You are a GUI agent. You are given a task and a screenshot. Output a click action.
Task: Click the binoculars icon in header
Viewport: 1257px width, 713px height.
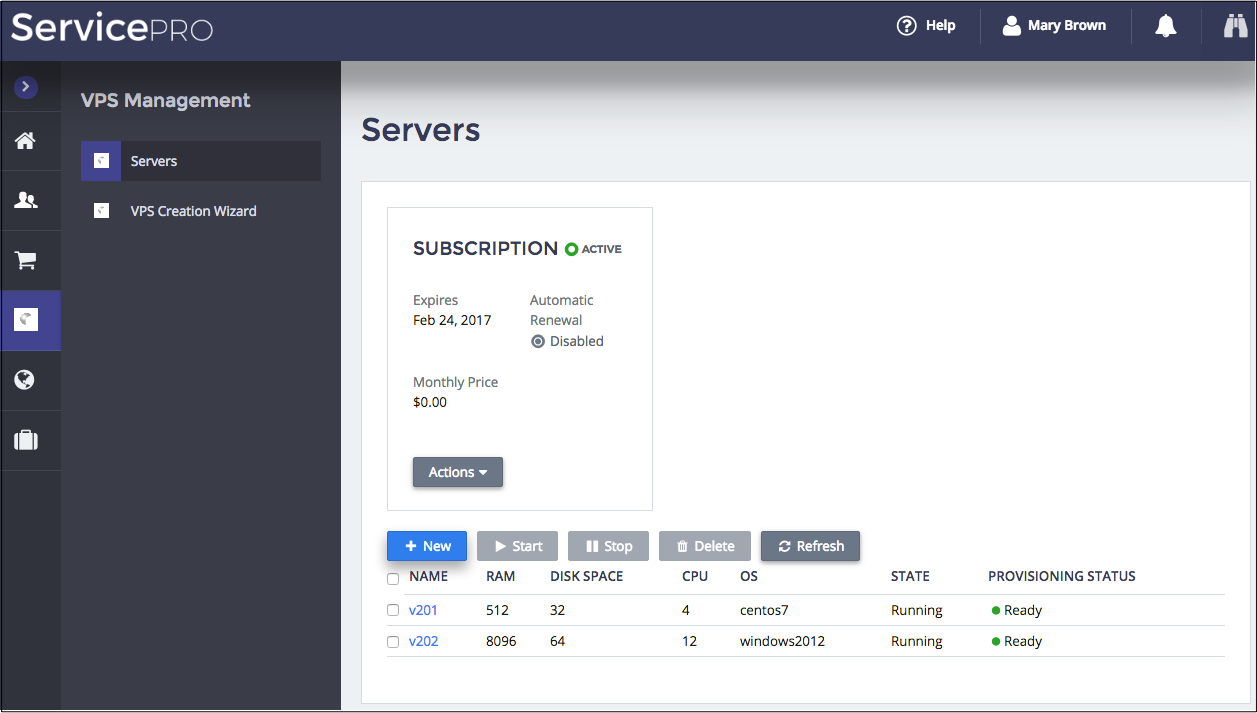(1235, 26)
